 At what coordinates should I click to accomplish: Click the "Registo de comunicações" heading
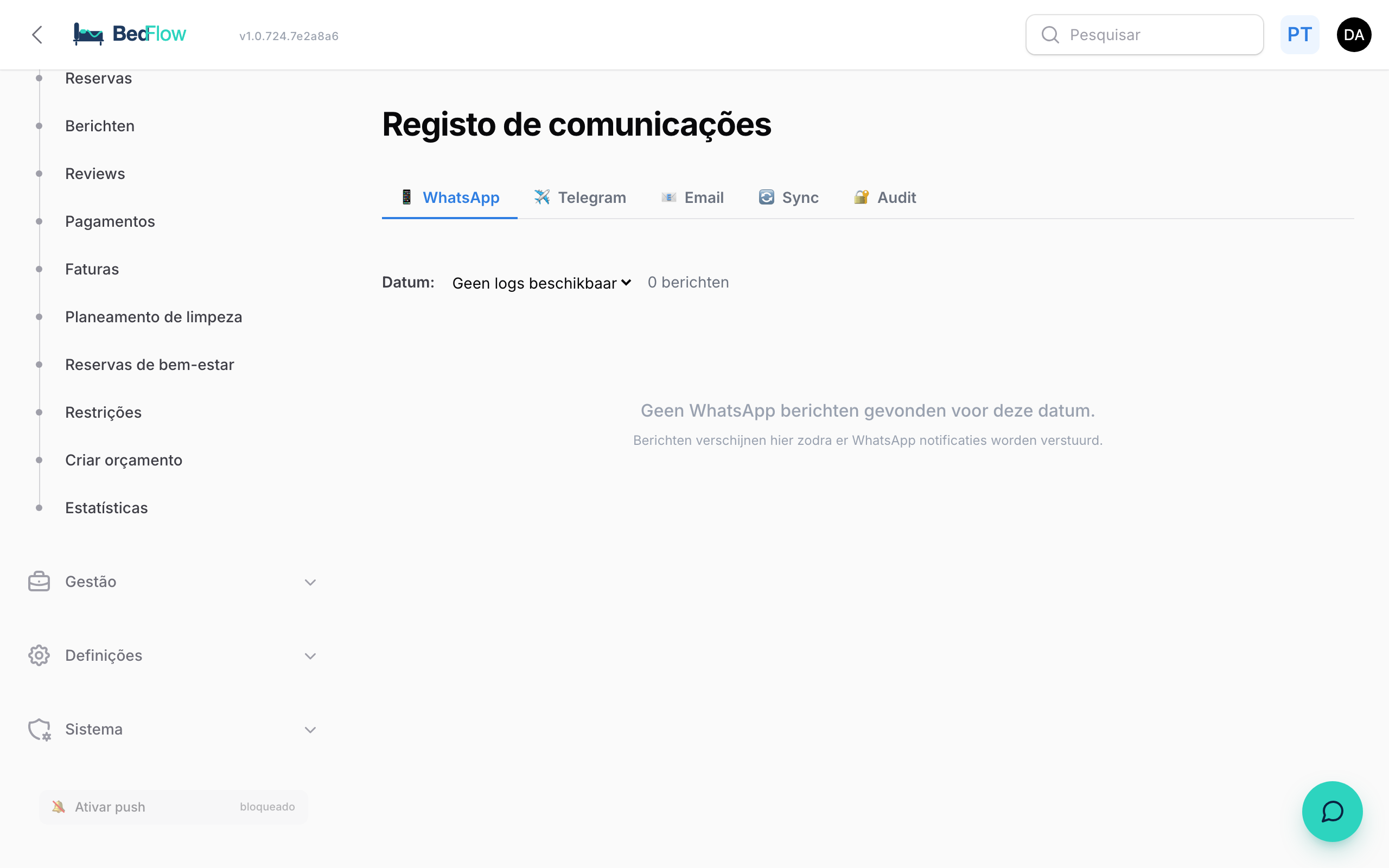(x=576, y=125)
